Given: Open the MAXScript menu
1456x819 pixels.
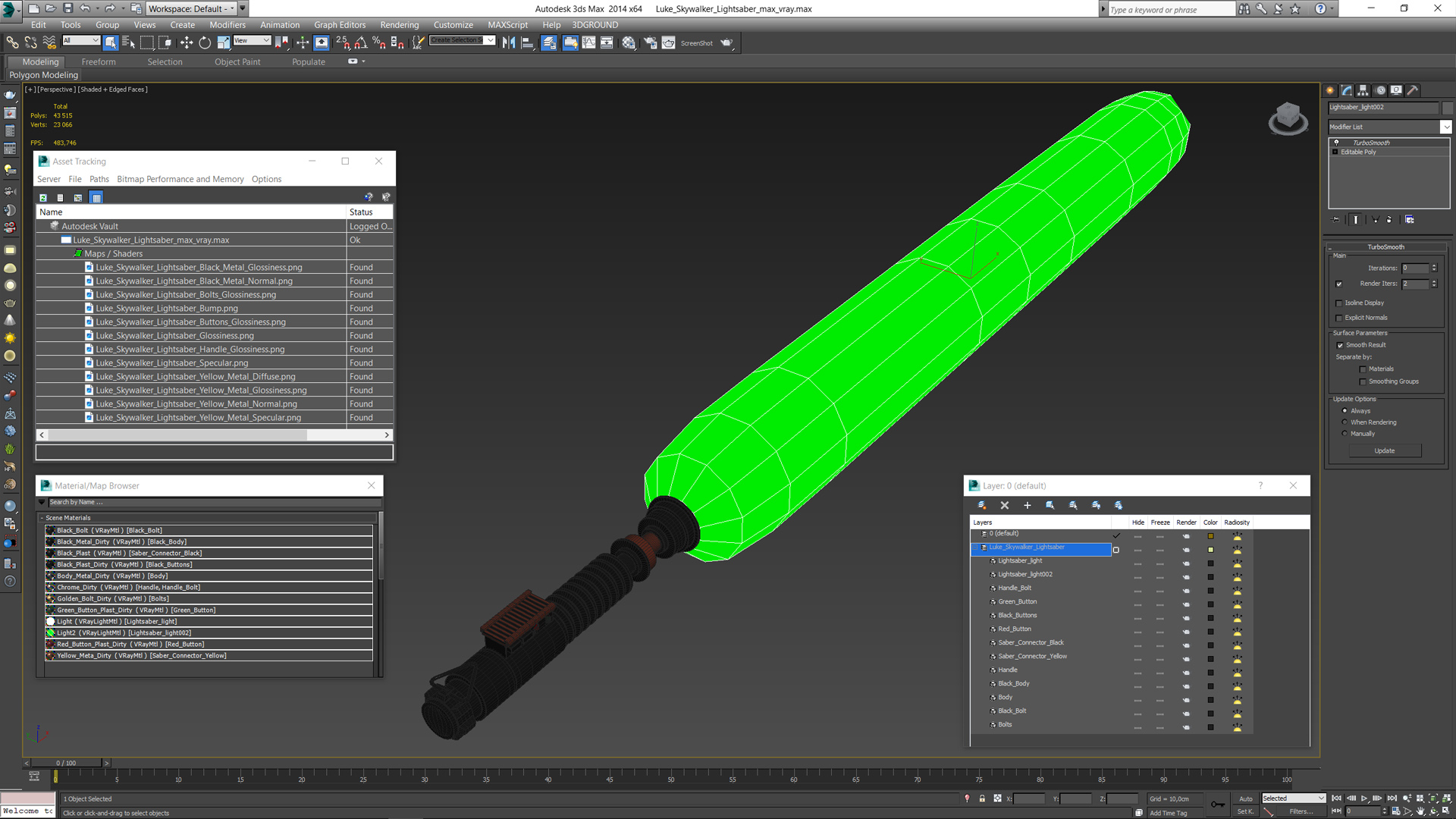Looking at the screenshot, I should point(507,25).
